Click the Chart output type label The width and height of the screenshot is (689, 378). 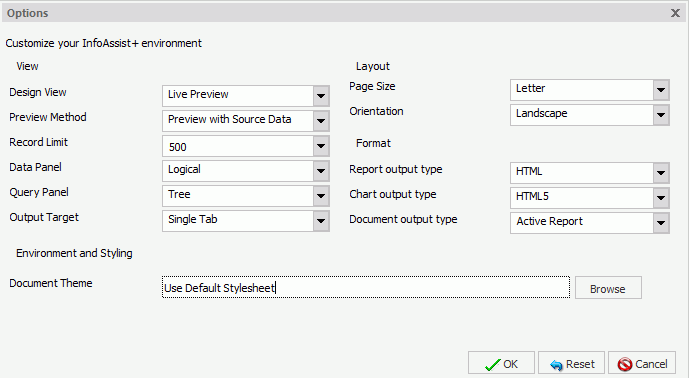393,195
